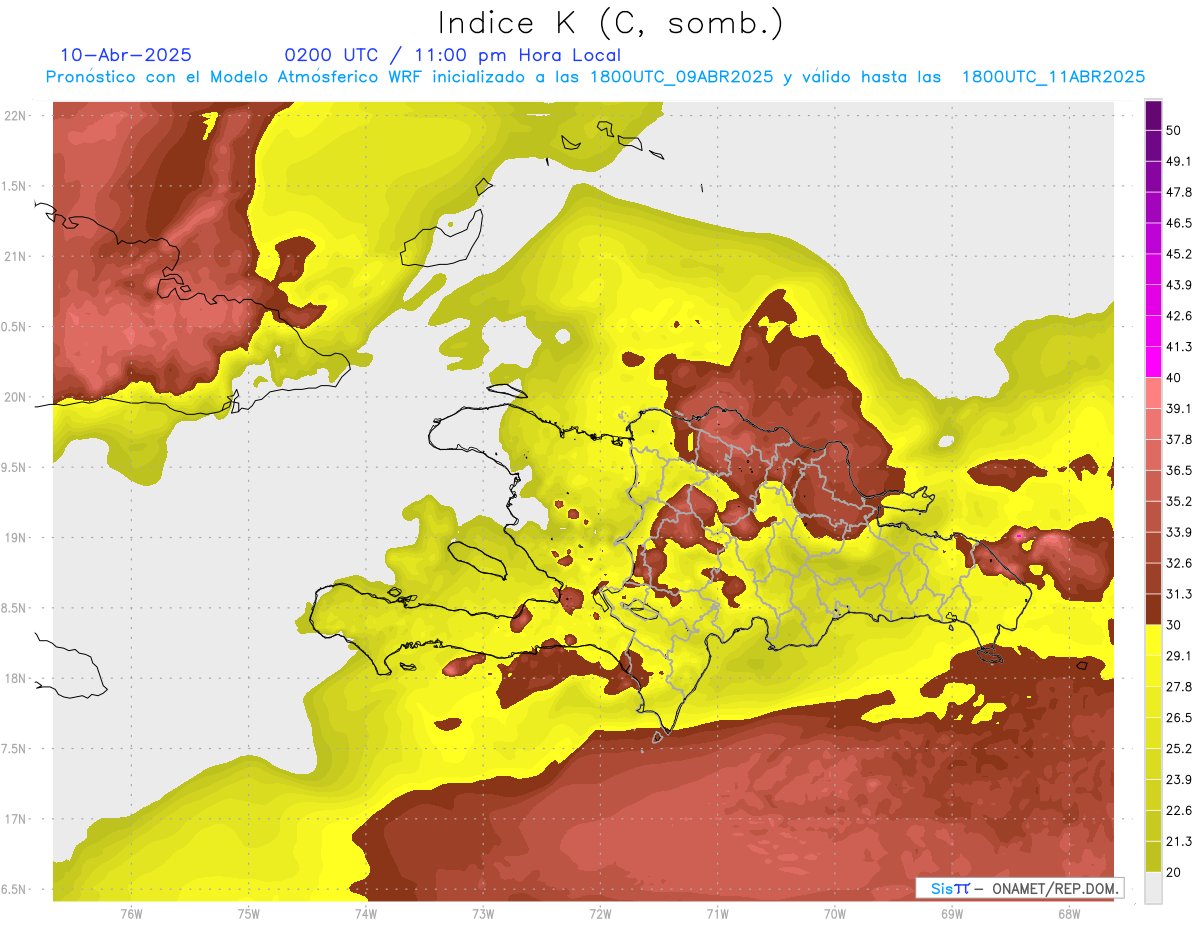Click the '30' color scale value
The height and width of the screenshot is (927, 1200).
(x=1174, y=625)
